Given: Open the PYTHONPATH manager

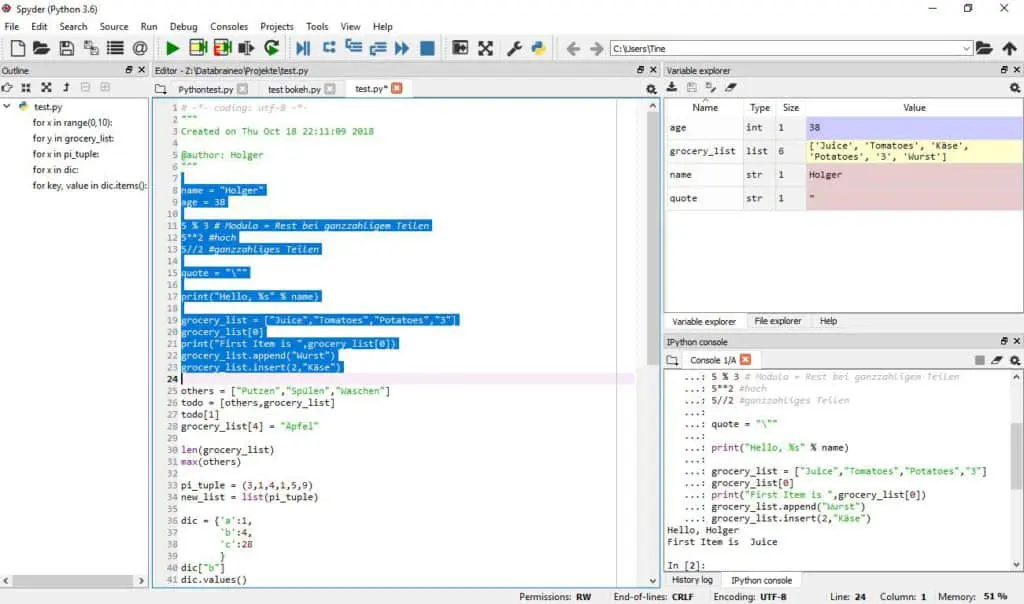Looking at the screenshot, I should (538, 48).
